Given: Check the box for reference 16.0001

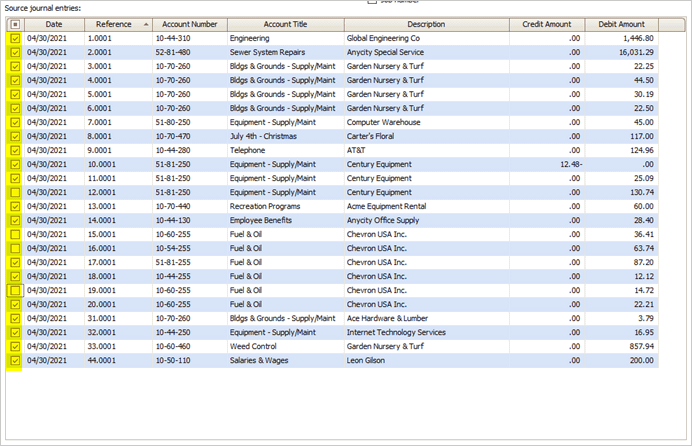Looking at the screenshot, I should click(15, 248).
